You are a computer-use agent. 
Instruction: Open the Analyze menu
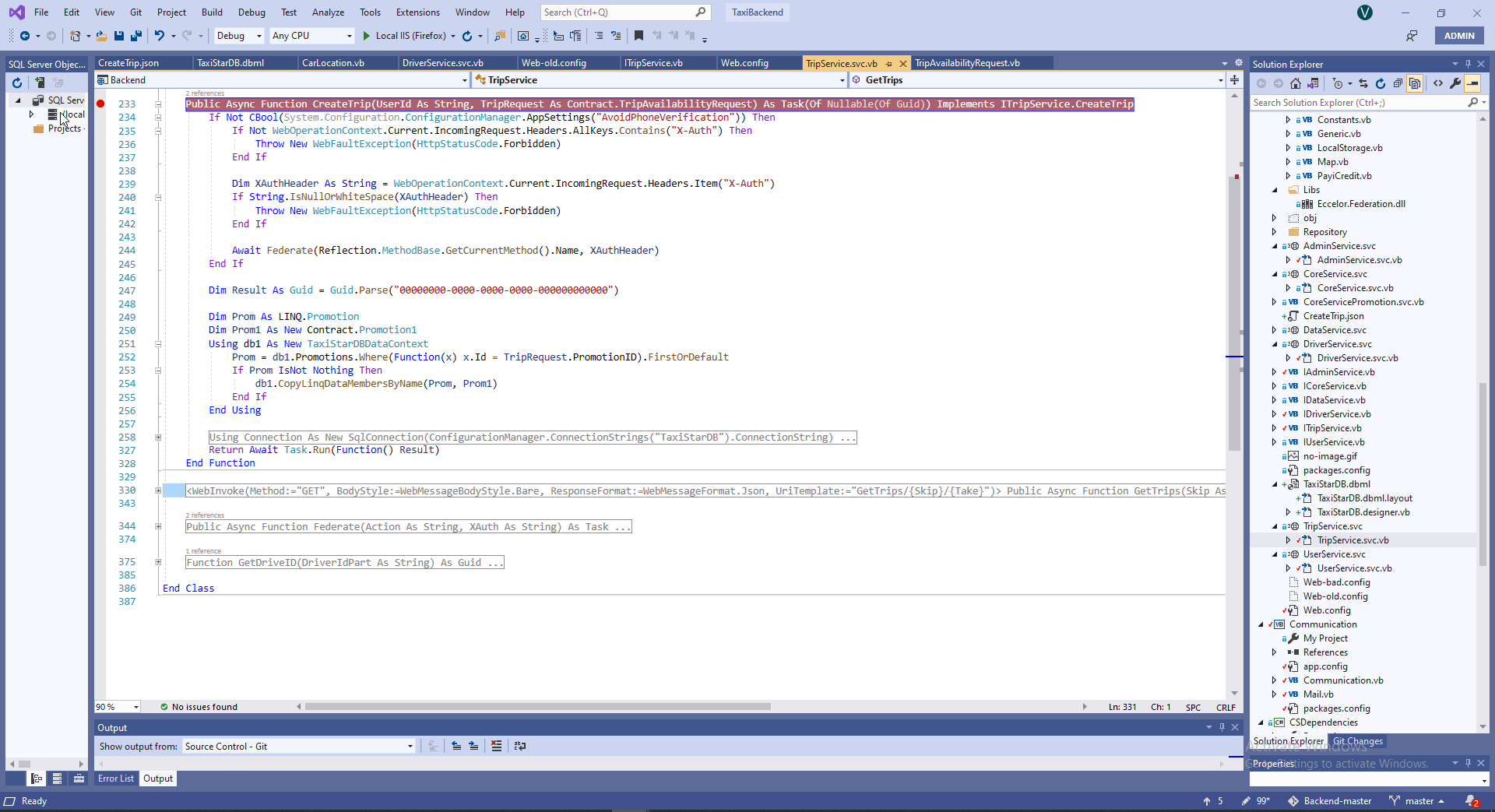coord(328,12)
